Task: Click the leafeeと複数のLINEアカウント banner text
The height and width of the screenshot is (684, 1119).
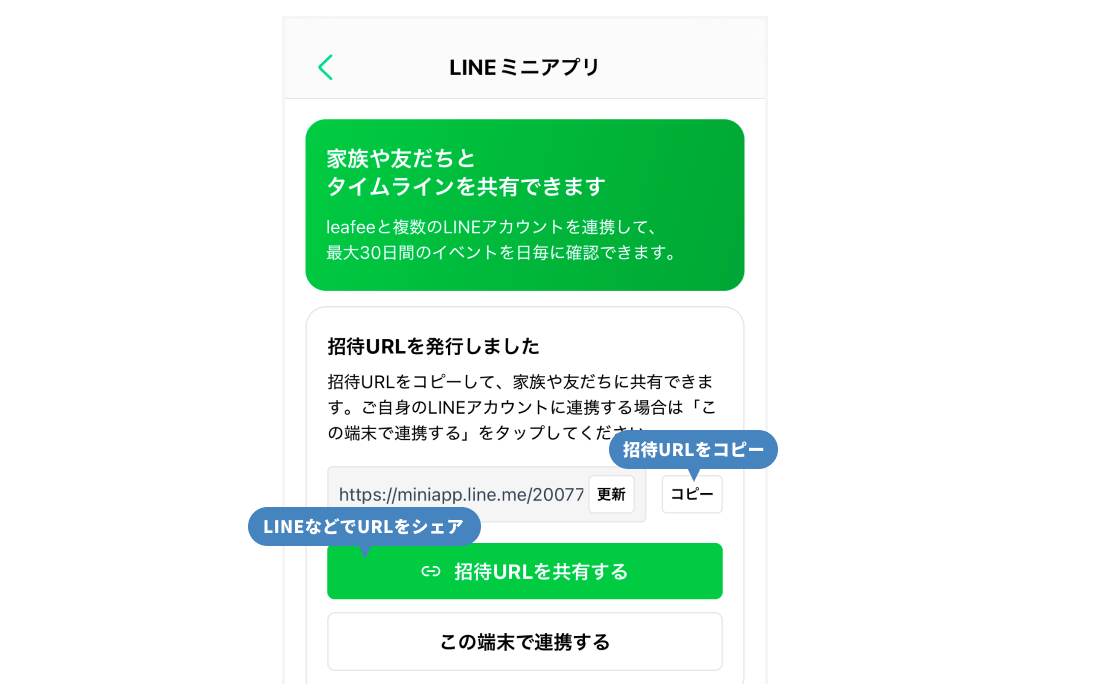Action: [x=491, y=227]
